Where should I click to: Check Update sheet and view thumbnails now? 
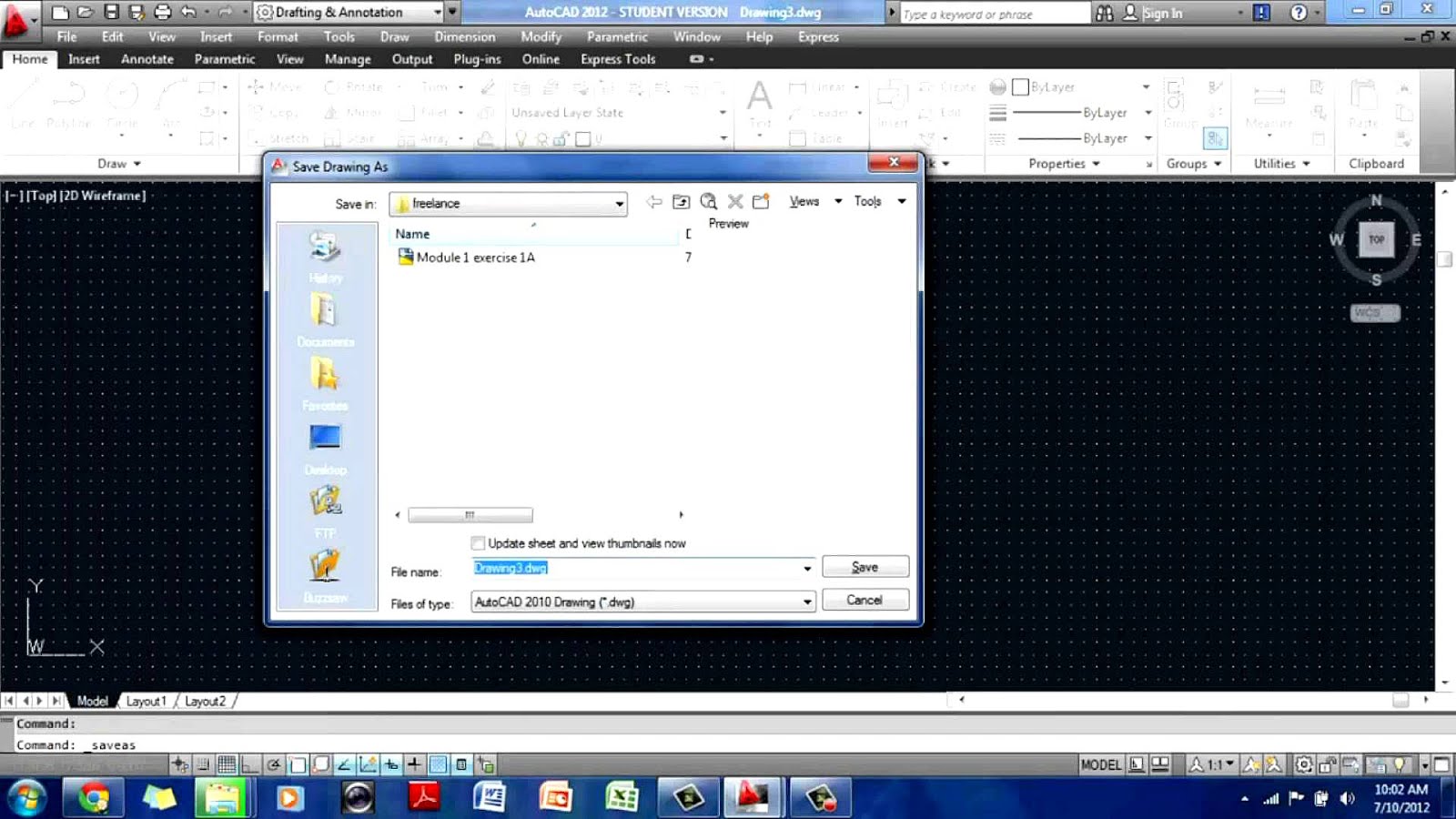tap(478, 543)
